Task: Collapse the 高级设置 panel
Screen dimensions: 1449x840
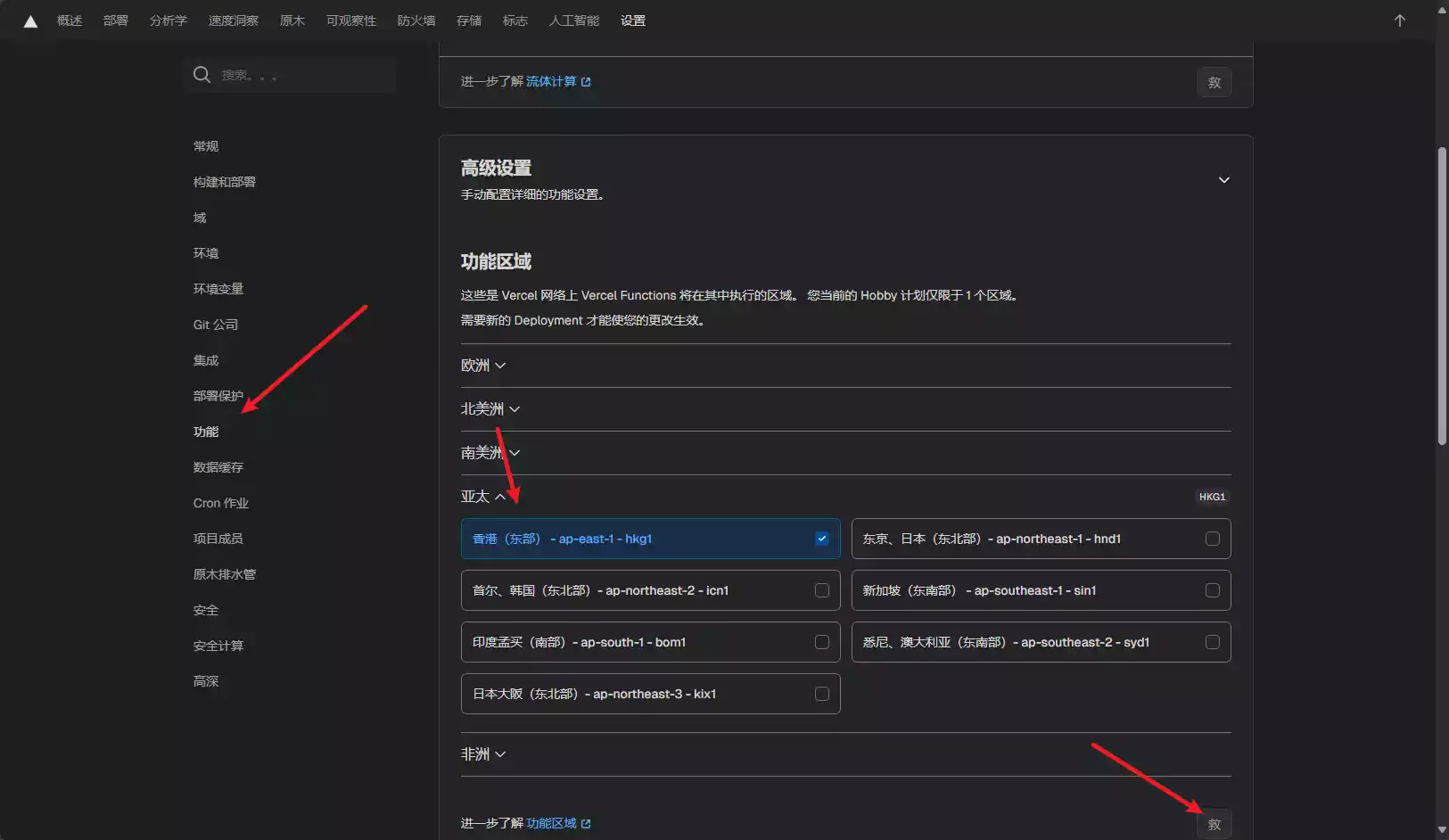Action: pyautogui.click(x=1223, y=179)
